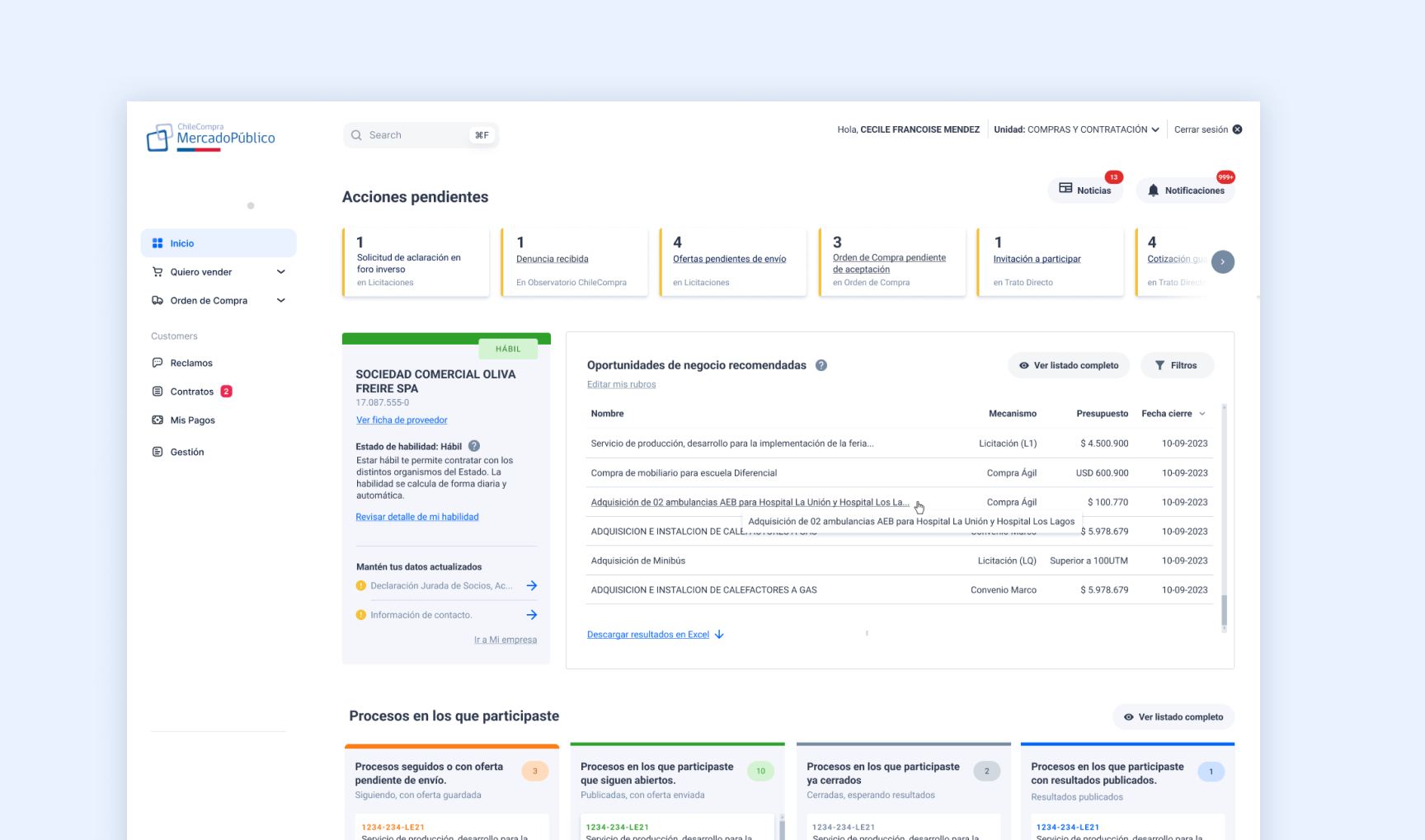Advance the pending actions carousel arrow
The height and width of the screenshot is (840, 1425).
(1223, 261)
